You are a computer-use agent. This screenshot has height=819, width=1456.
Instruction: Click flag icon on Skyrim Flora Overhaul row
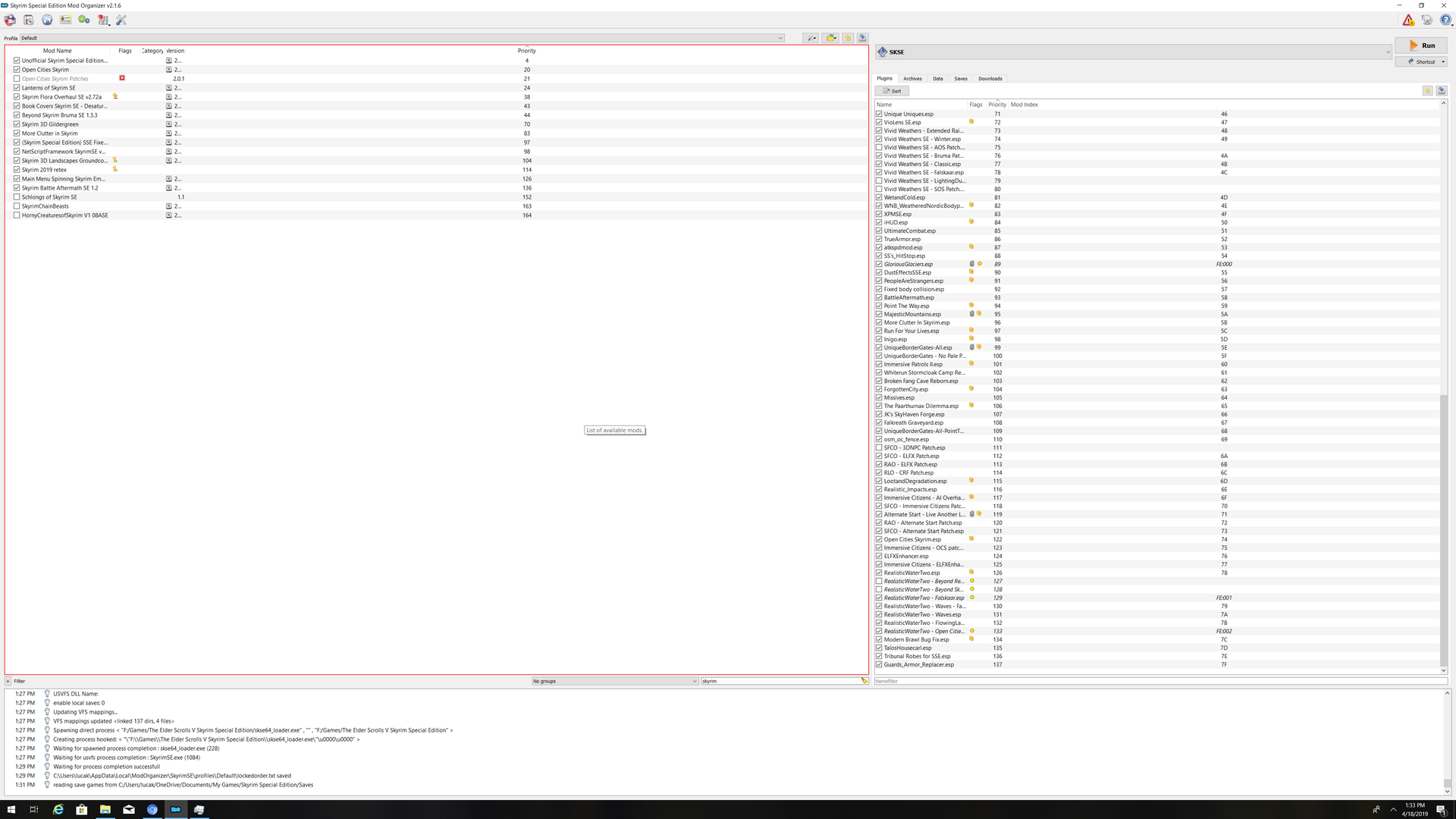click(x=115, y=96)
